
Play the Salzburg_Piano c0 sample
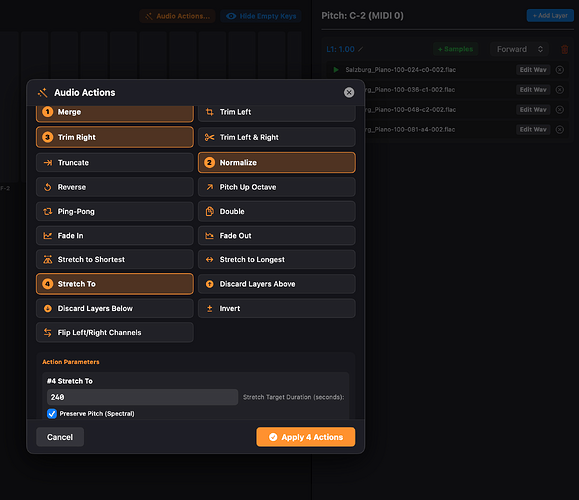(x=336, y=70)
